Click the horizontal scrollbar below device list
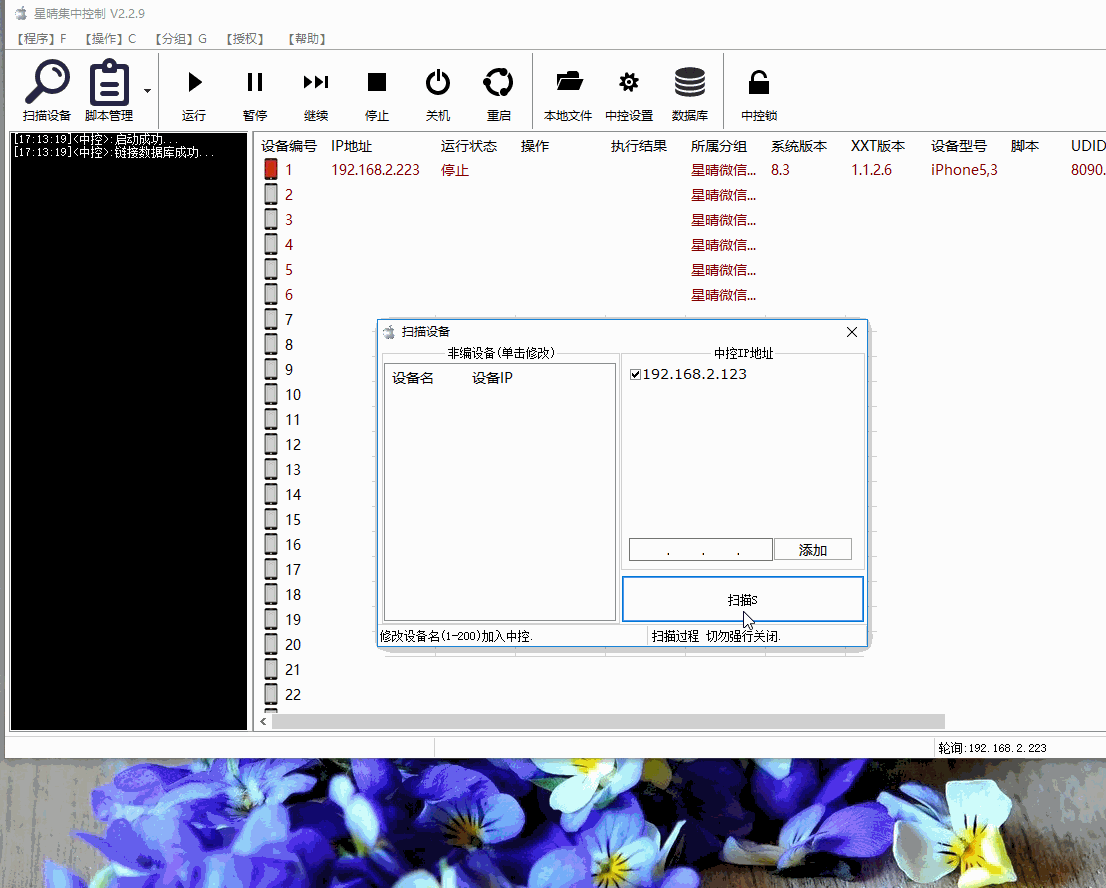The width and height of the screenshot is (1106, 888). 600,720
